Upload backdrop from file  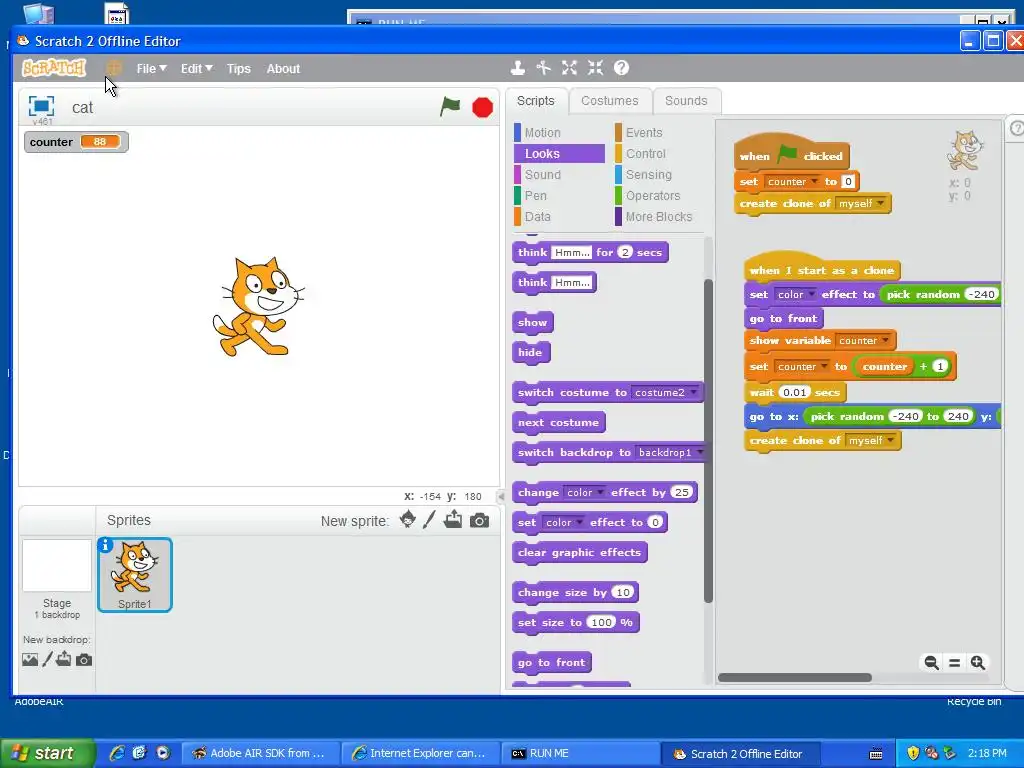point(63,659)
